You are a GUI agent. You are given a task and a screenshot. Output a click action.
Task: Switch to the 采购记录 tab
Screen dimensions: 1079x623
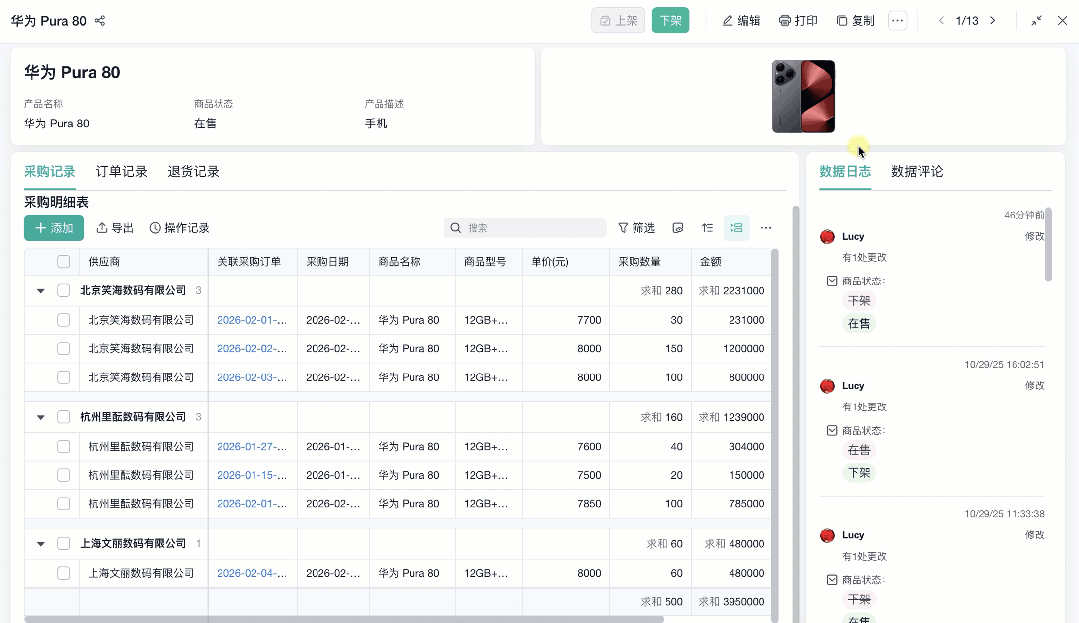(x=50, y=171)
